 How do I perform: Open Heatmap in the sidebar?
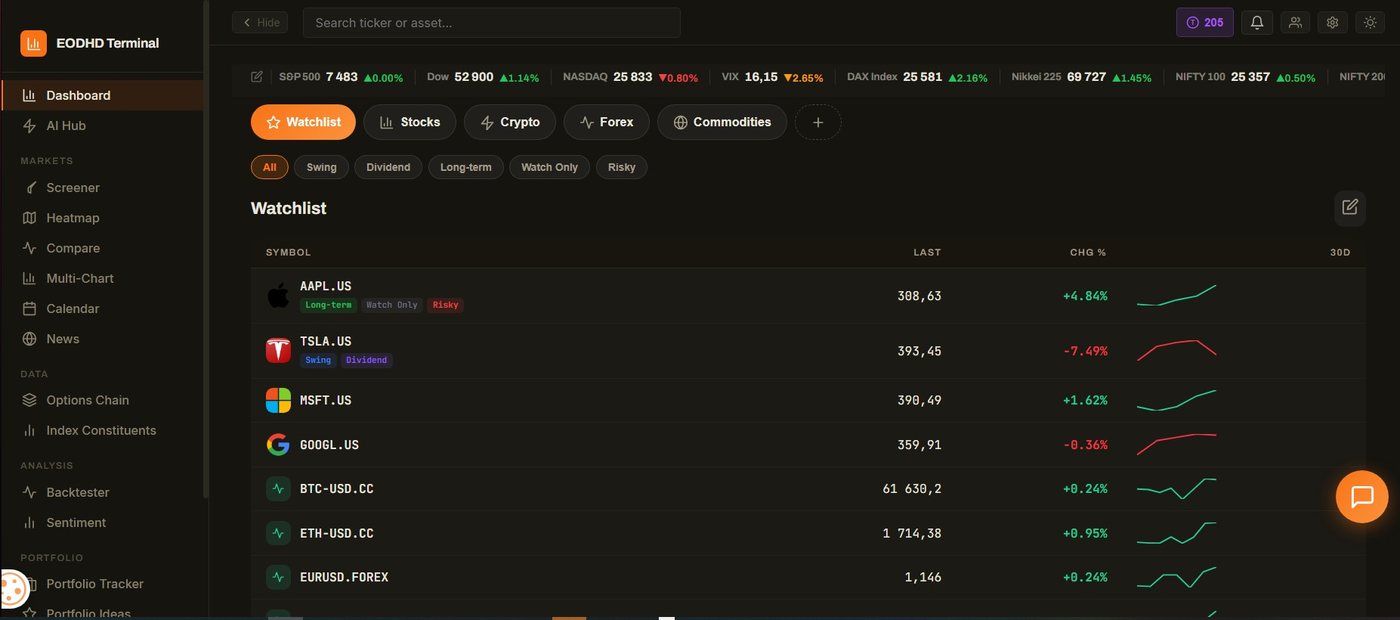(102, 217)
